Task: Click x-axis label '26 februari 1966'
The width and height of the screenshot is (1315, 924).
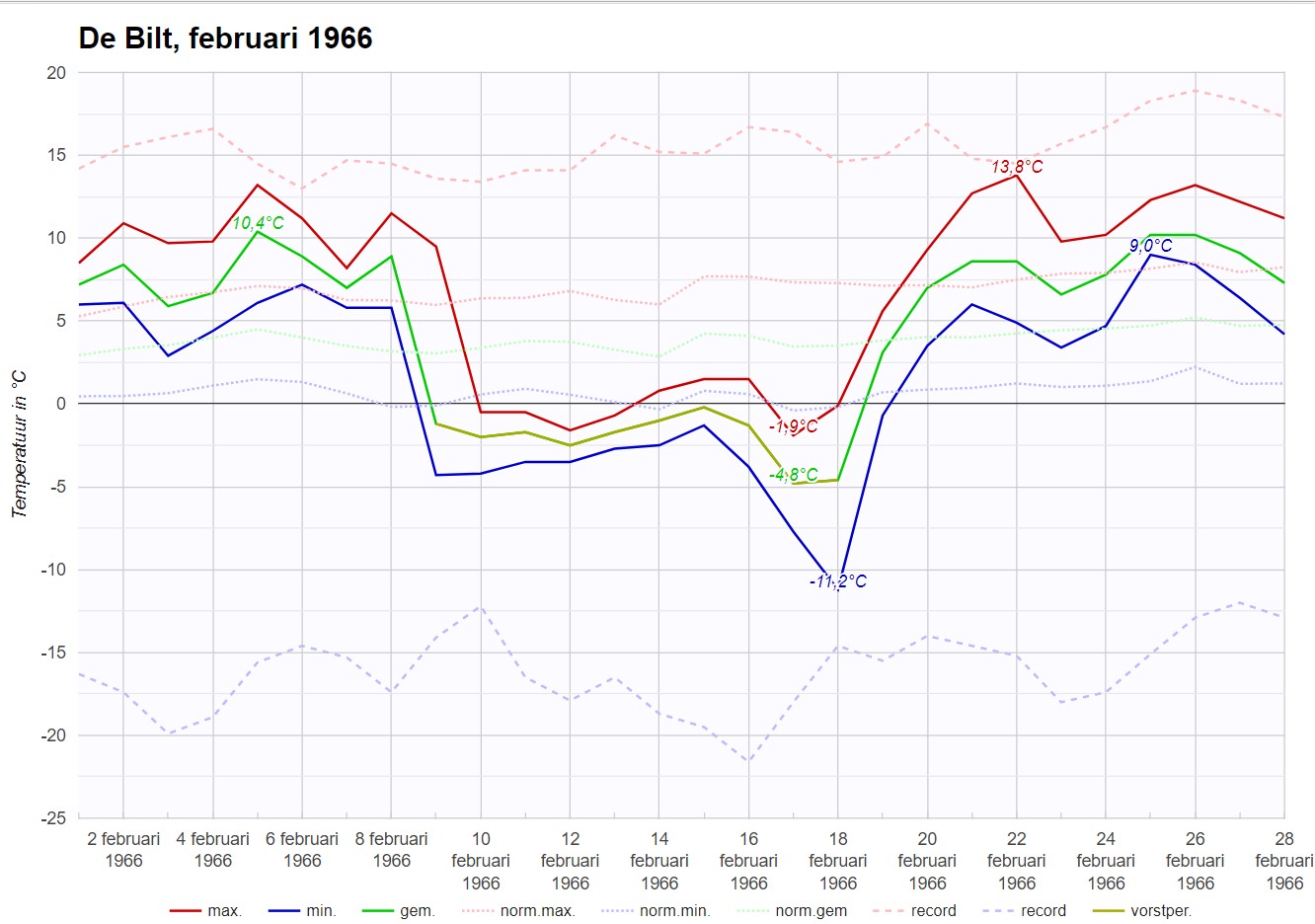Action: pyautogui.click(x=1196, y=861)
